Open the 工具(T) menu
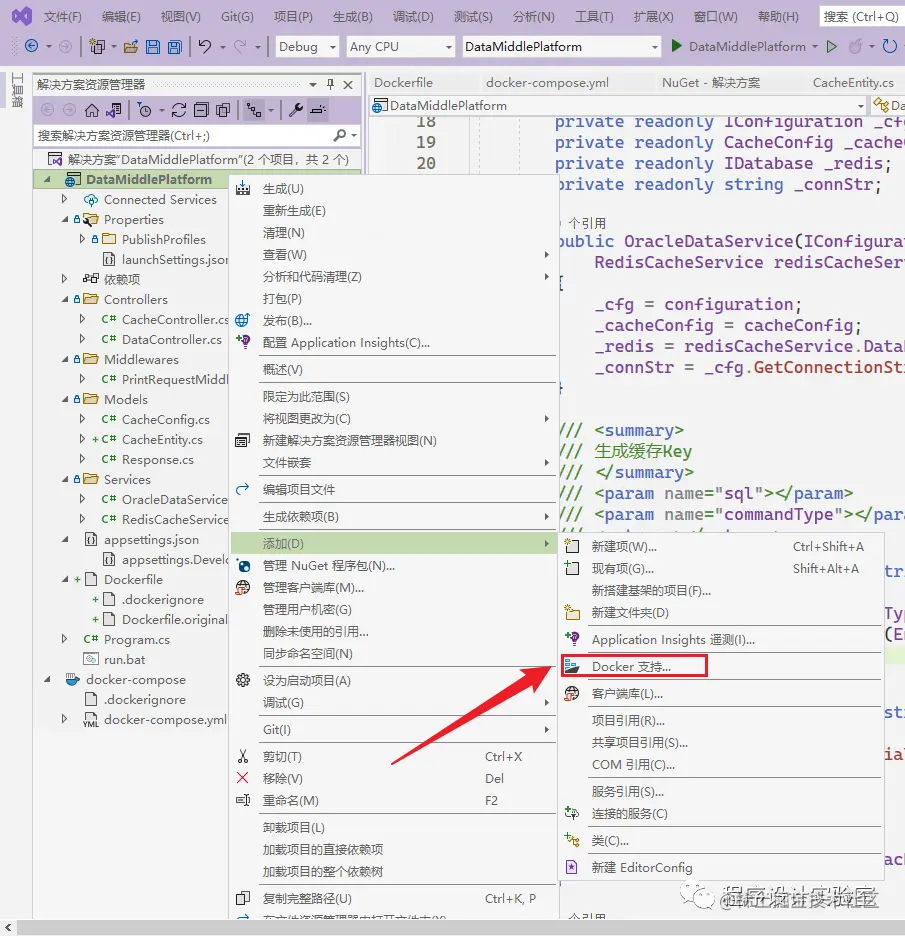Image resolution: width=905 pixels, height=936 pixels. click(x=594, y=17)
